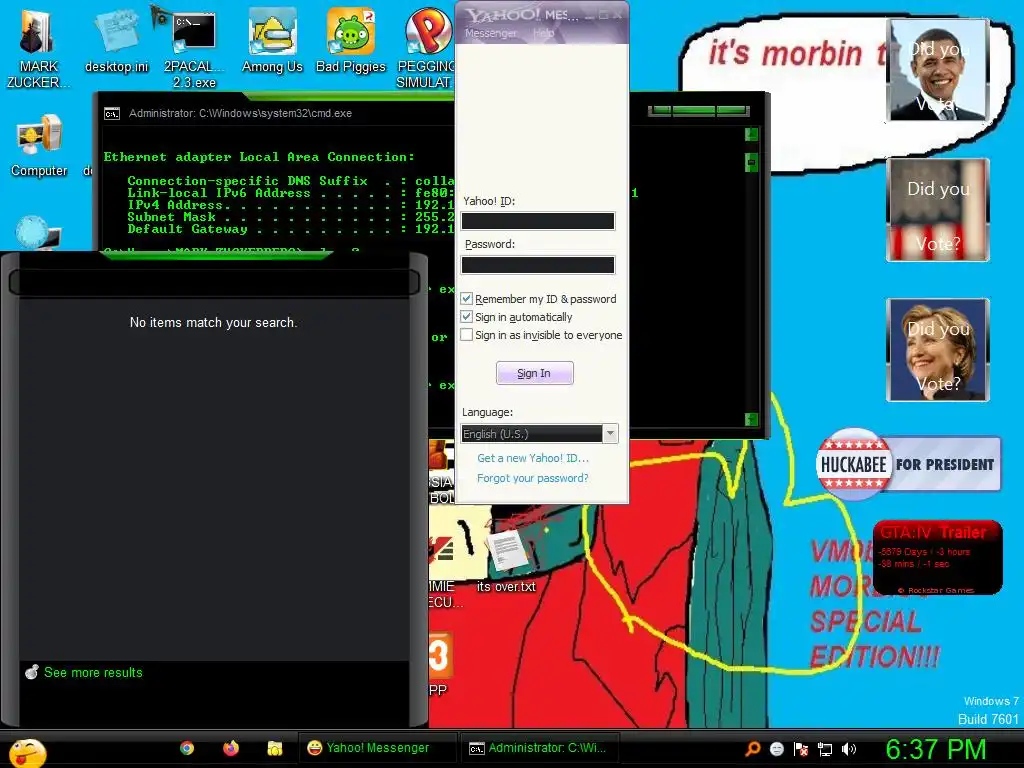Switch to the Administrator cmd taskbar button
Screen dimensions: 1024x768
pos(539,748)
